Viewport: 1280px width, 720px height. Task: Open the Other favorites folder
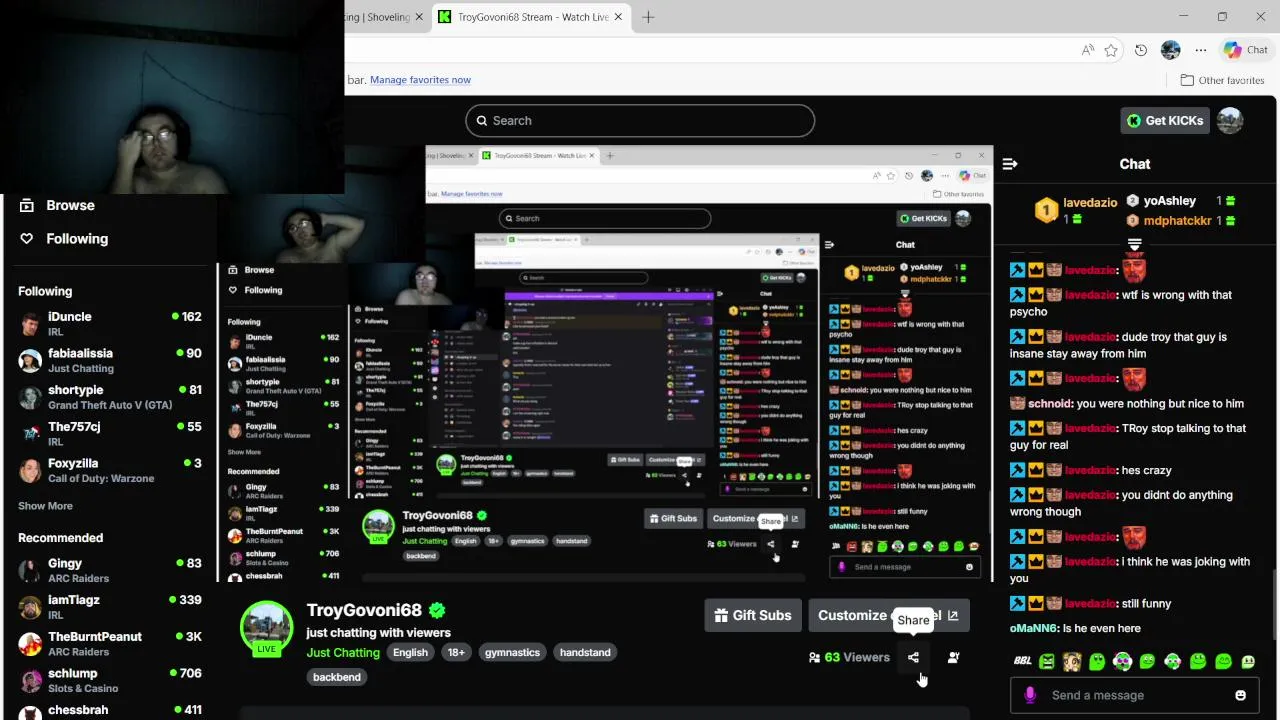1222,80
